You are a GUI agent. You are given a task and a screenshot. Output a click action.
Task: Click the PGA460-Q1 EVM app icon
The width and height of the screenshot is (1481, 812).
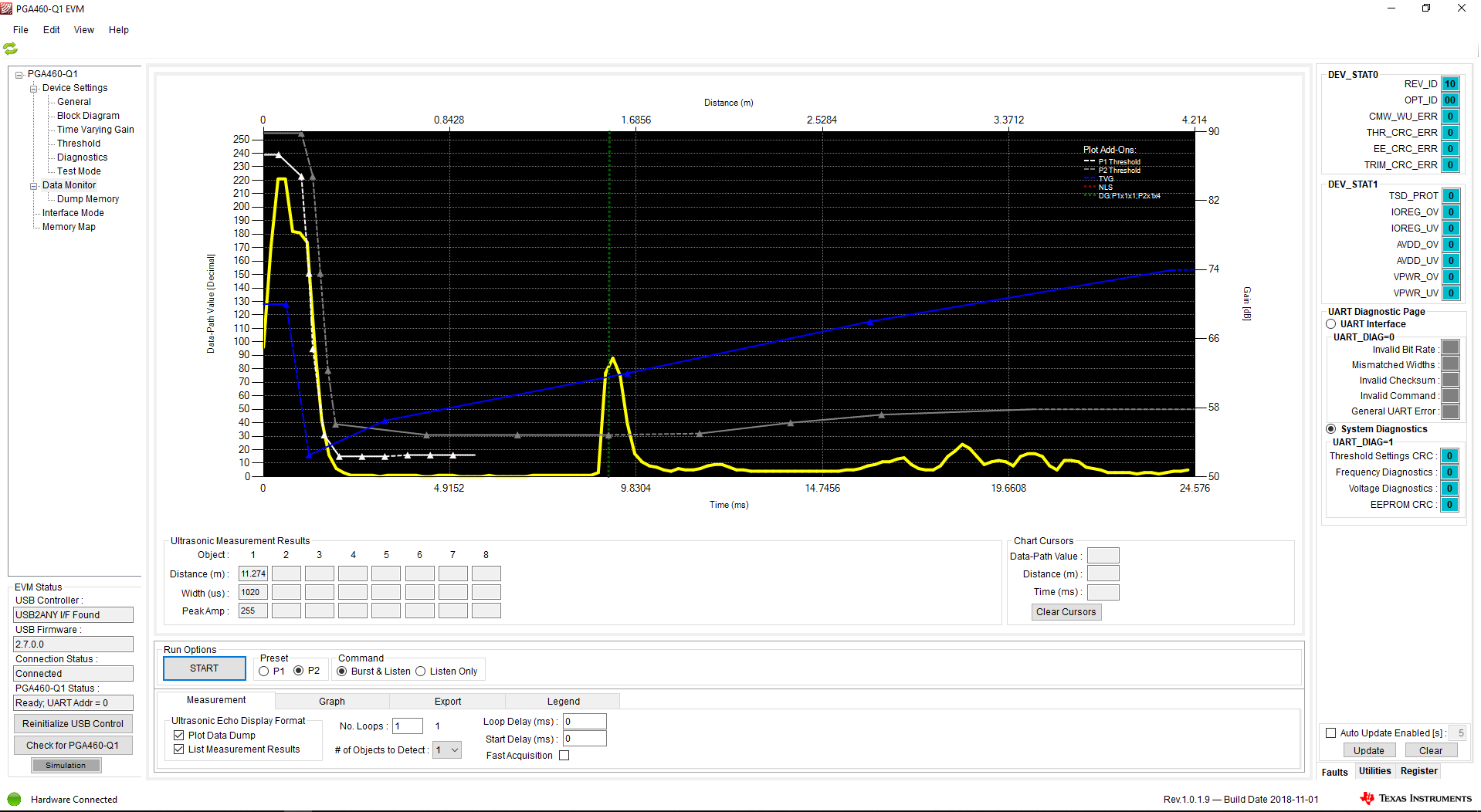pos(7,8)
